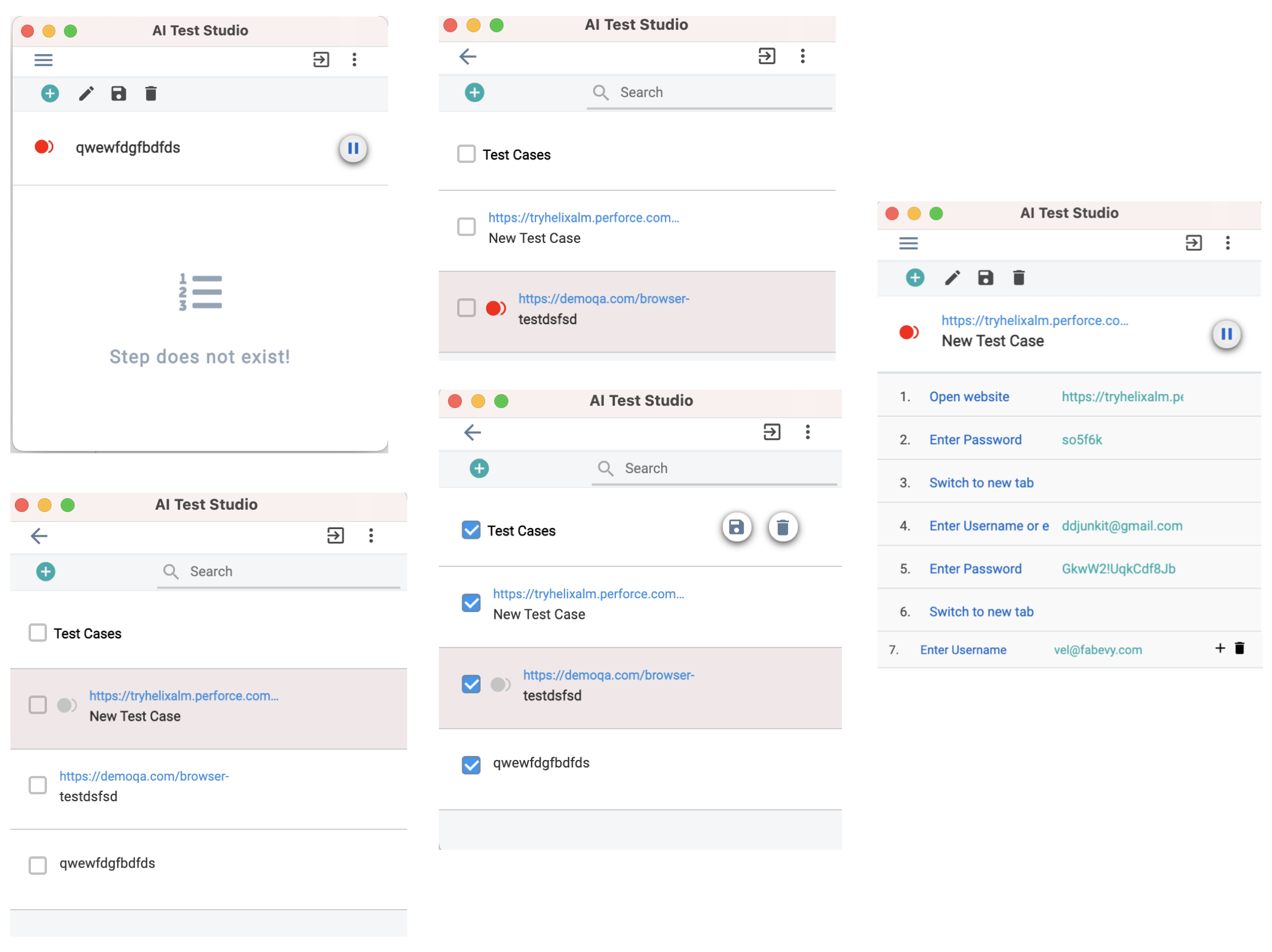1272x952 pixels.
Task: Pause execution of New Test Case
Action: [1226, 335]
